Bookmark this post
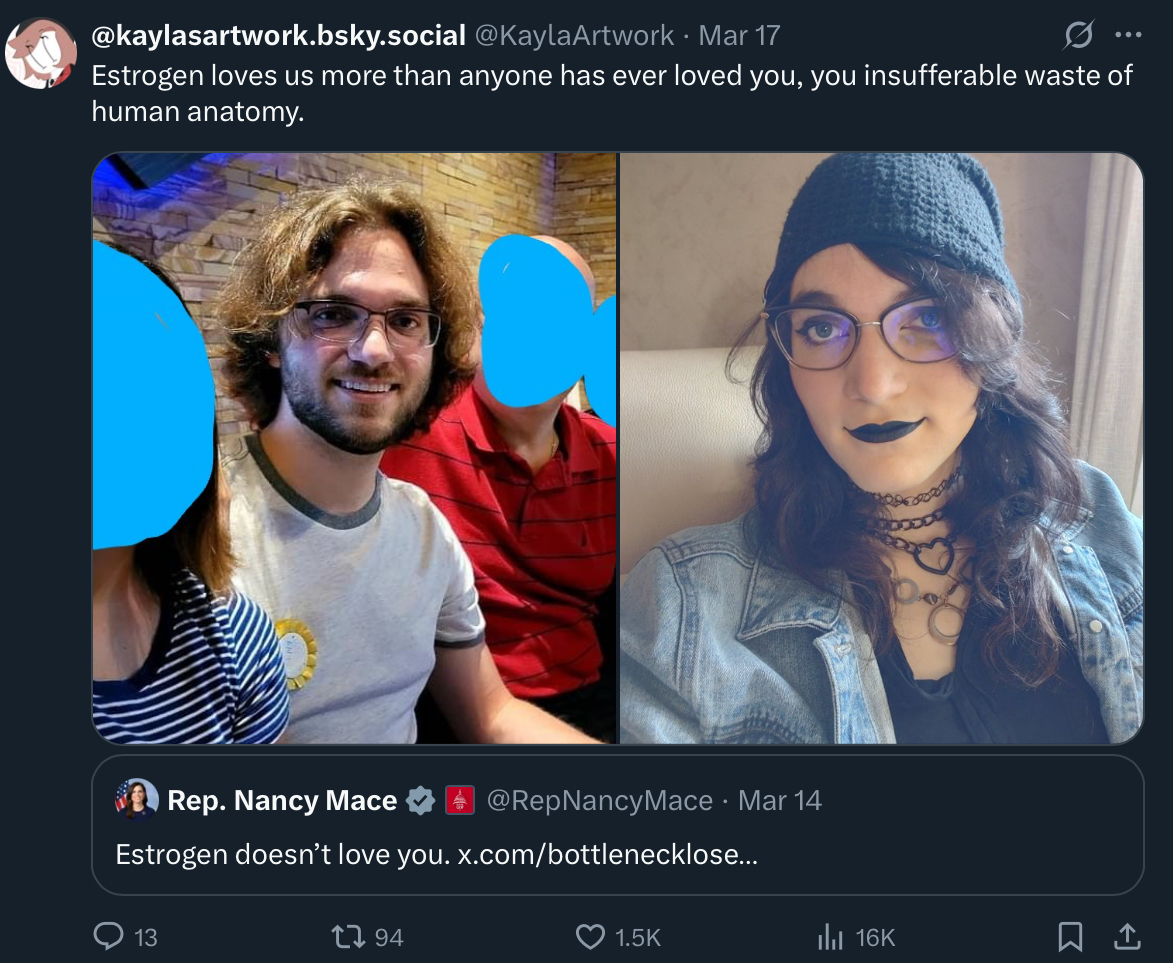Screen dimensions: 1173x963 pos(1071,936)
